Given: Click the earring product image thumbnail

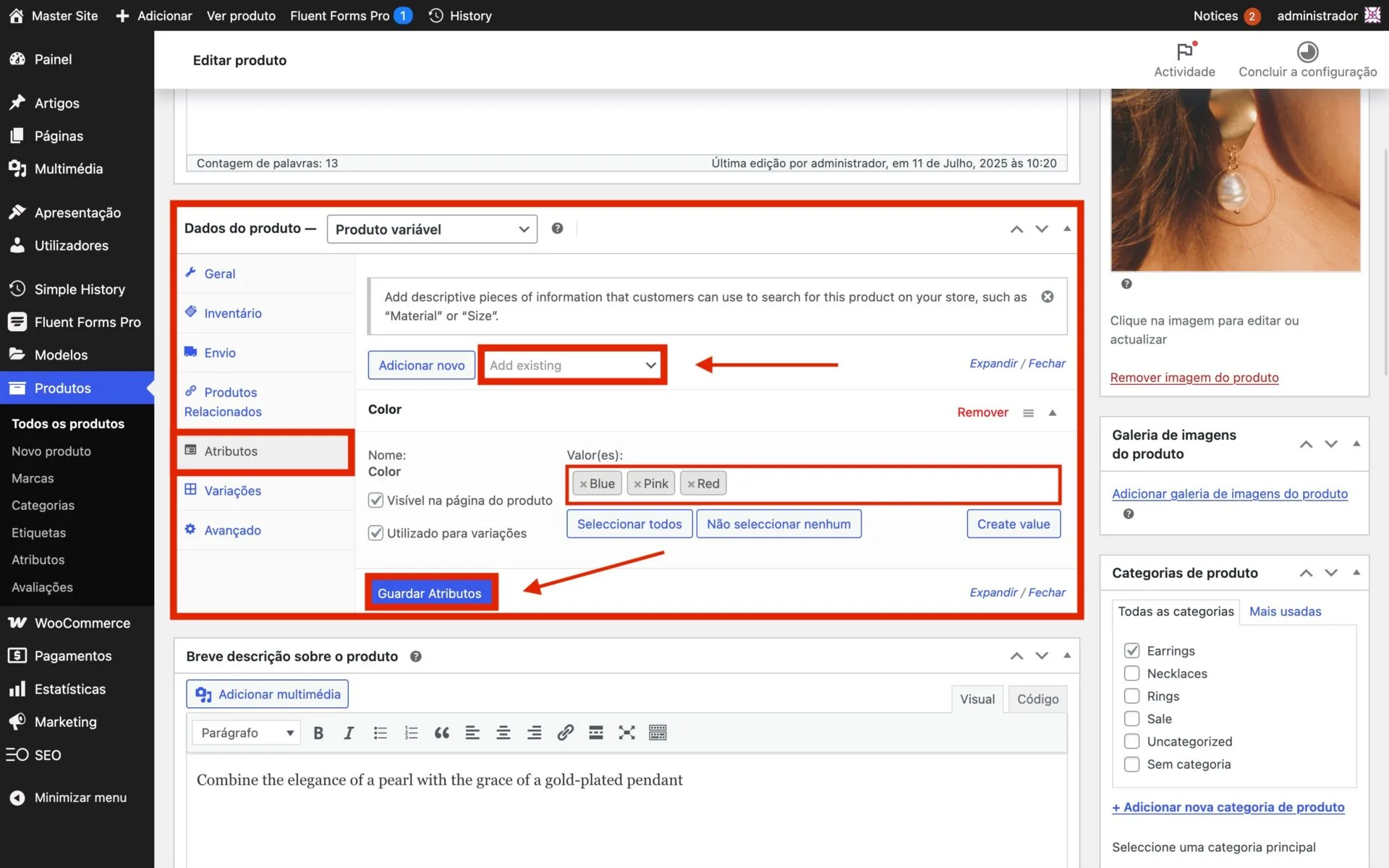Looking at the screenshot, I should [x=1235, y=179].
